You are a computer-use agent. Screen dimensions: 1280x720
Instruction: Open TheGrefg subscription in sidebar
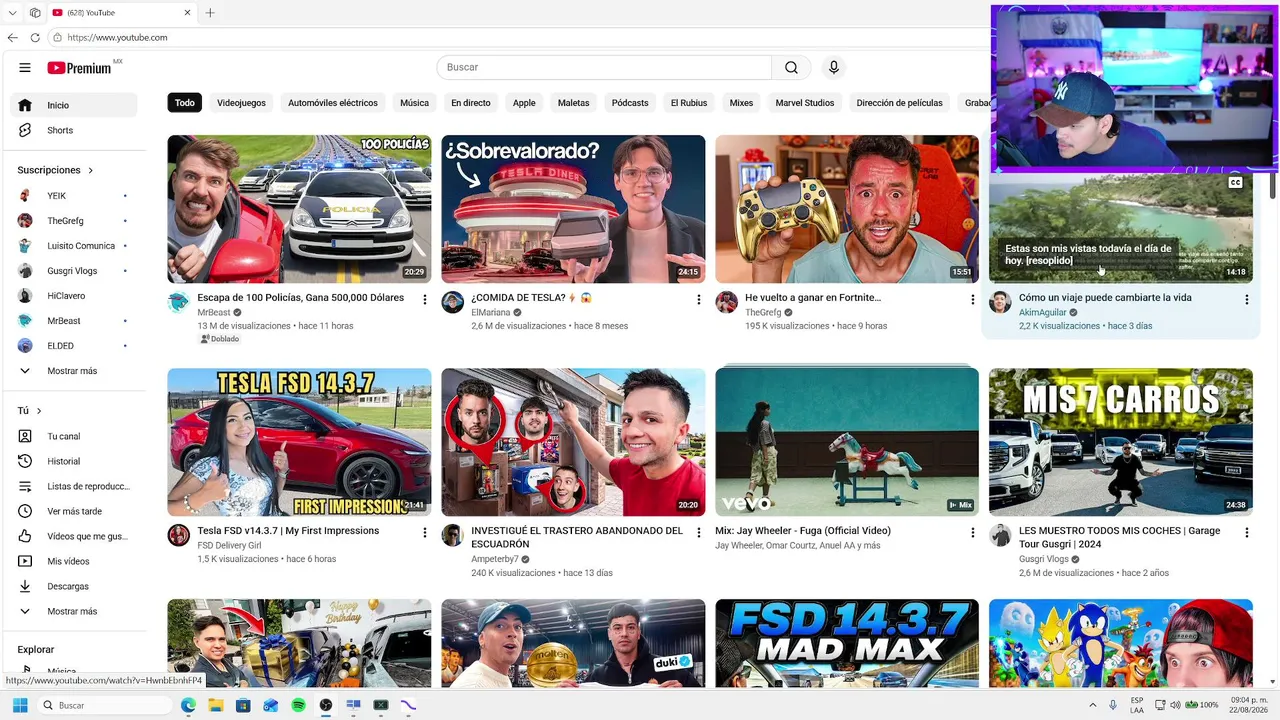pyautogui.click(x=74, y=221)
